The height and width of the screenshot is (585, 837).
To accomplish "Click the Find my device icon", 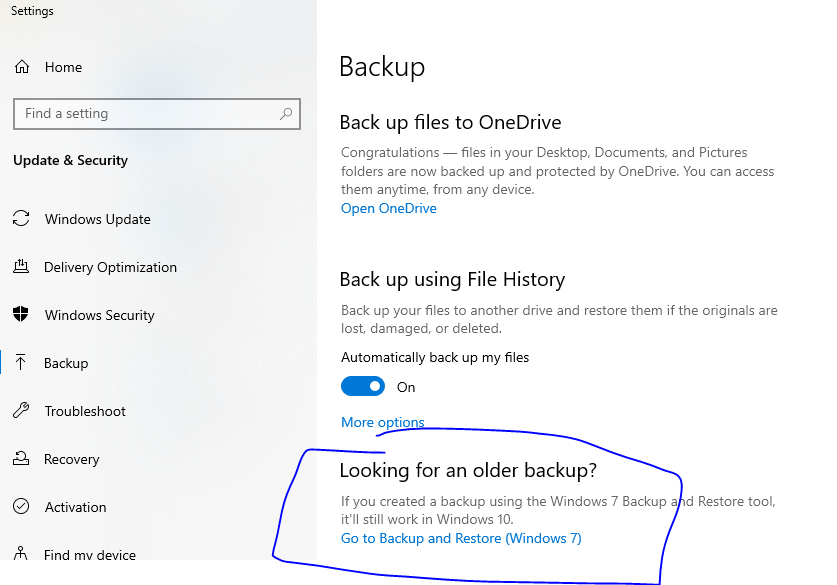I will (21, 553).
